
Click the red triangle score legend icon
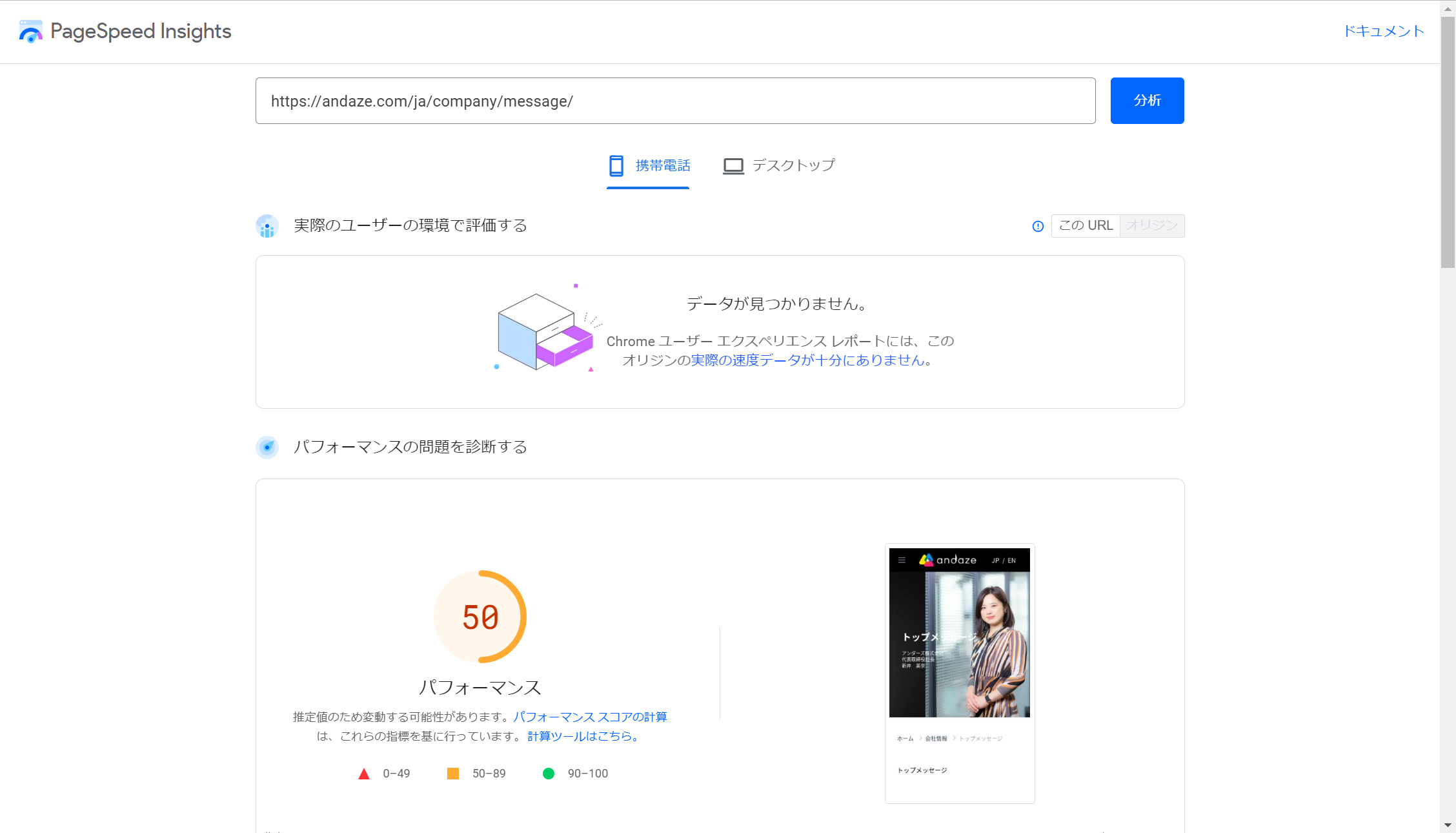365,773
